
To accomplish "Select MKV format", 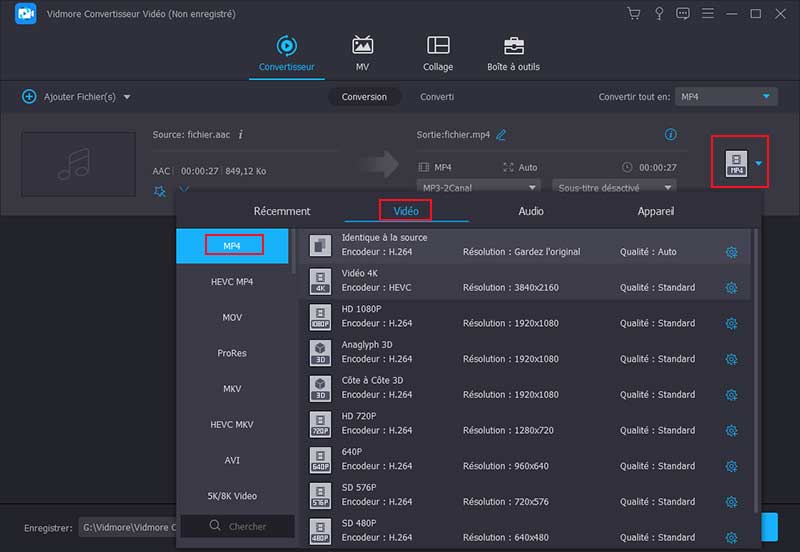I will click(x=232, y=389).
